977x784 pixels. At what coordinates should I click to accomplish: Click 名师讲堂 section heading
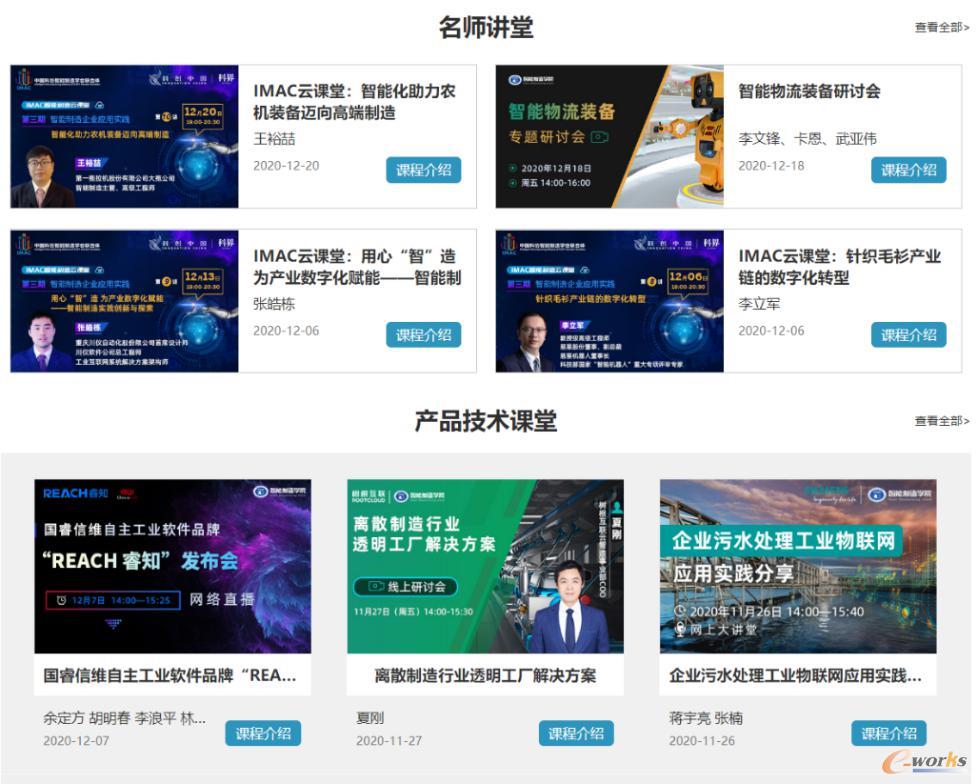[x=486, y=27]
